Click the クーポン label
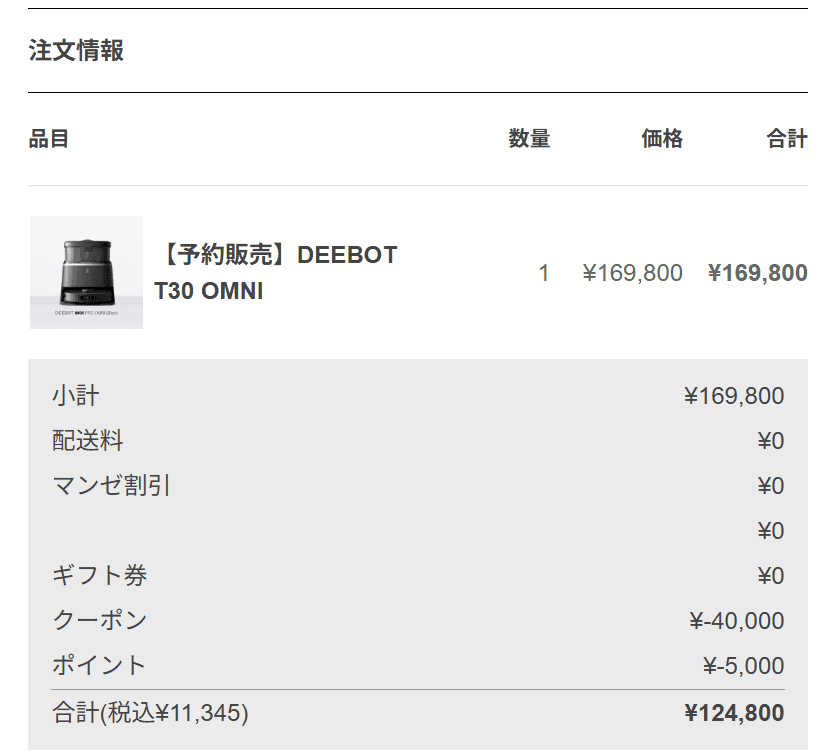819x755 pixels. point(100,621)
